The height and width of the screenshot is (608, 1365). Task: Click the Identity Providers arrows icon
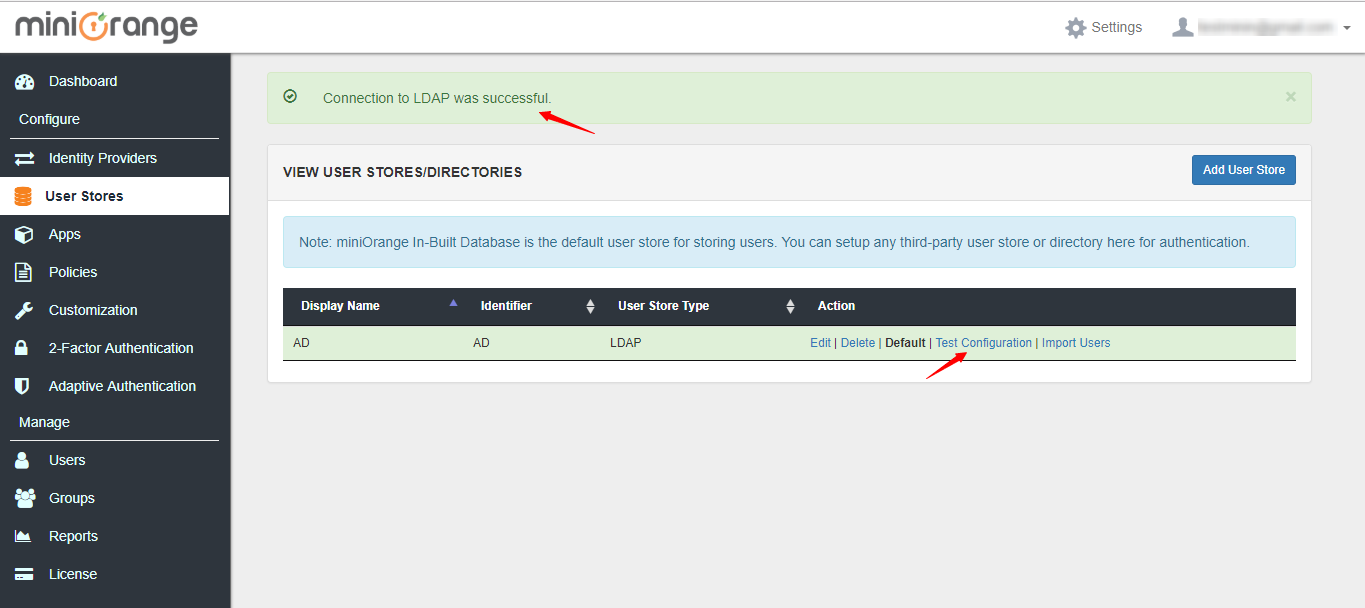pyautogui.click(x=25, y=158)
